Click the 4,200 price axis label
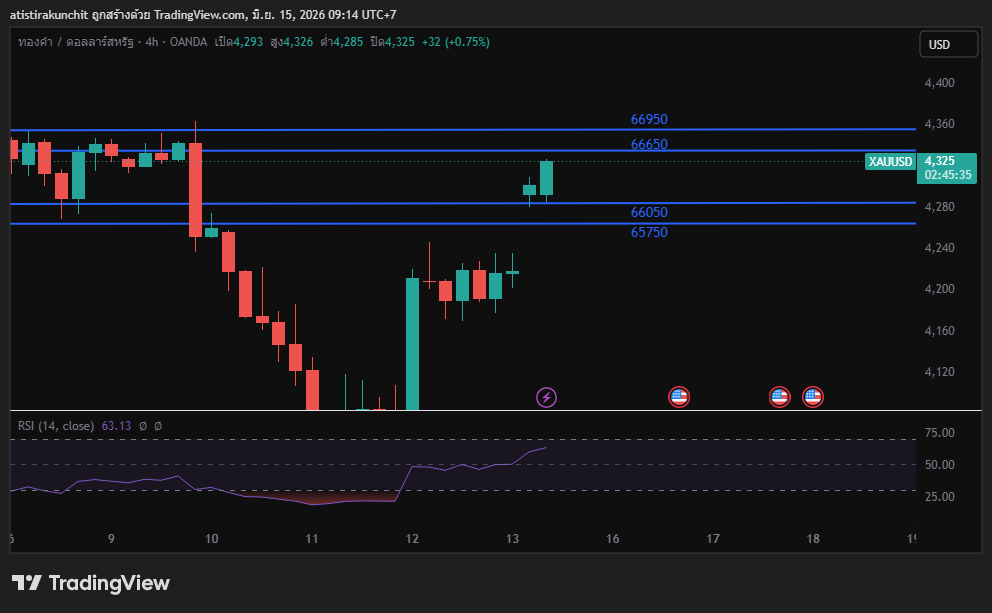The image size is (992, 613). (939, 289)
